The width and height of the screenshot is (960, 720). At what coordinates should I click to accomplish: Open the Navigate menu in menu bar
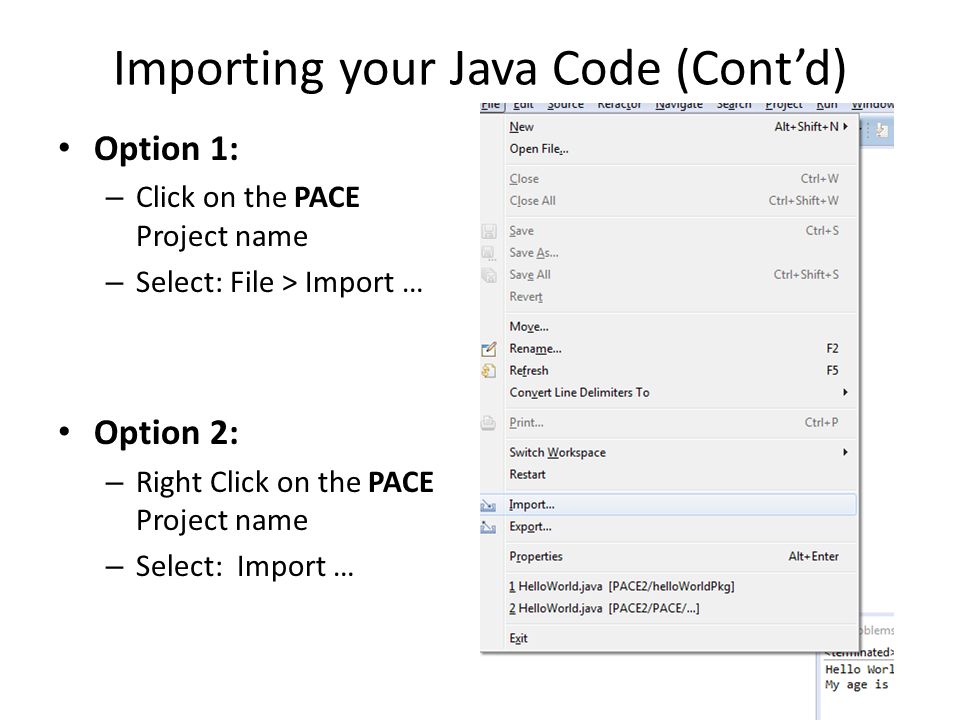point(679,105)
